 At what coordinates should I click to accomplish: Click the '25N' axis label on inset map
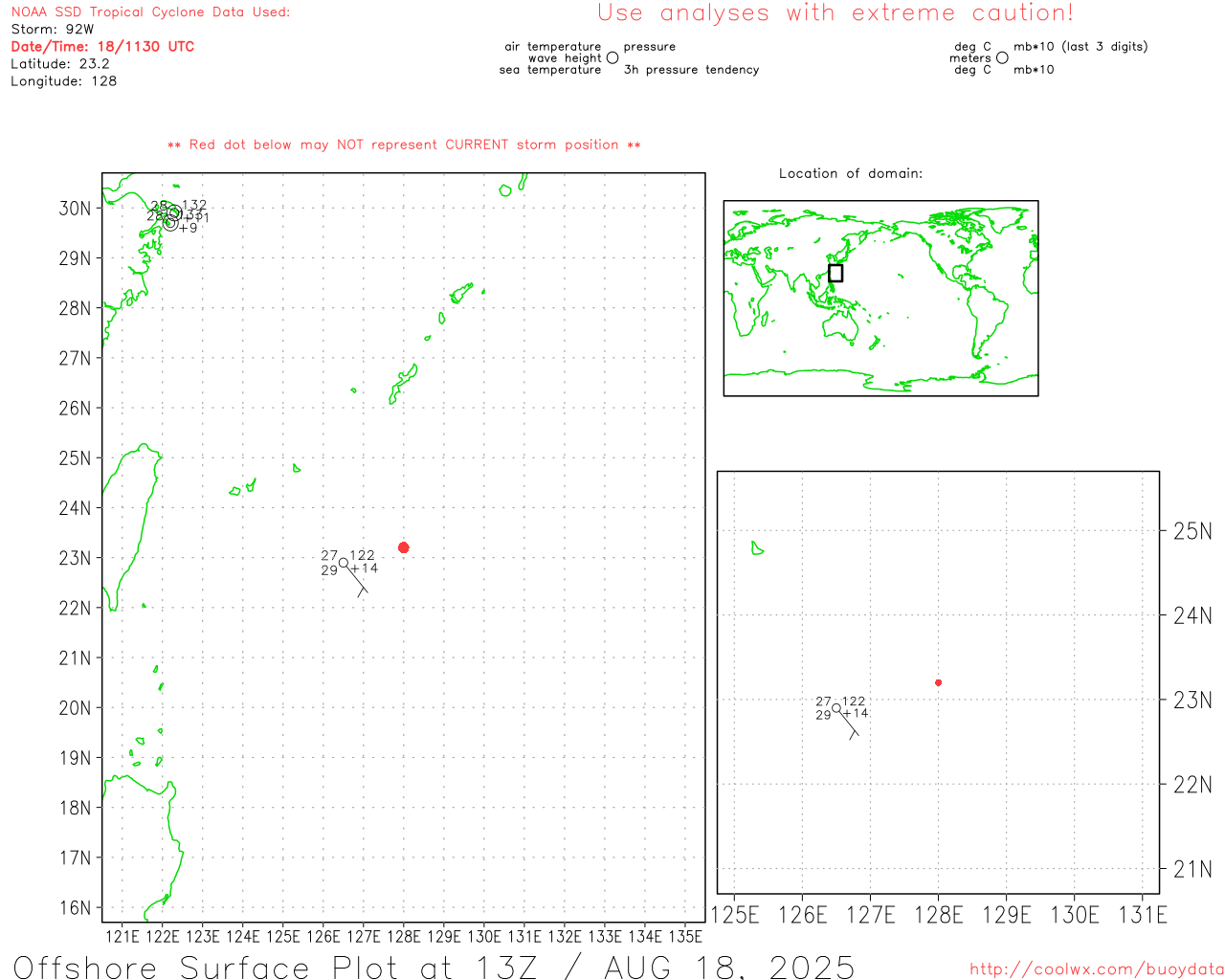tap(1192, 531)
